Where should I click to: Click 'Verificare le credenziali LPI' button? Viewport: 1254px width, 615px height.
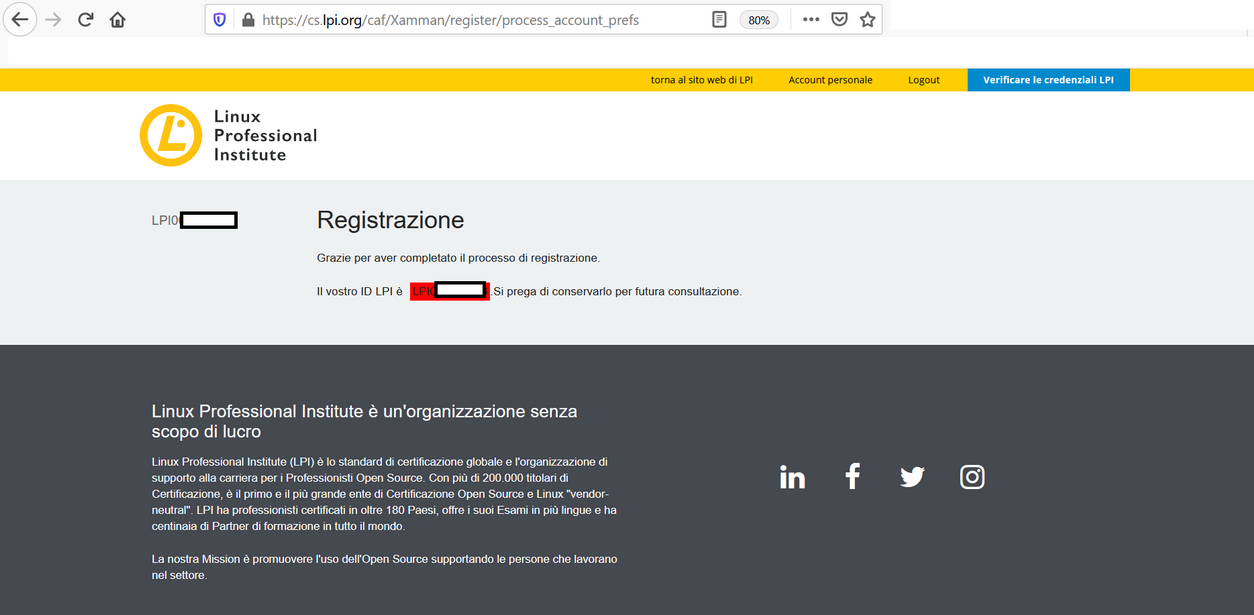coord(1048,80)
